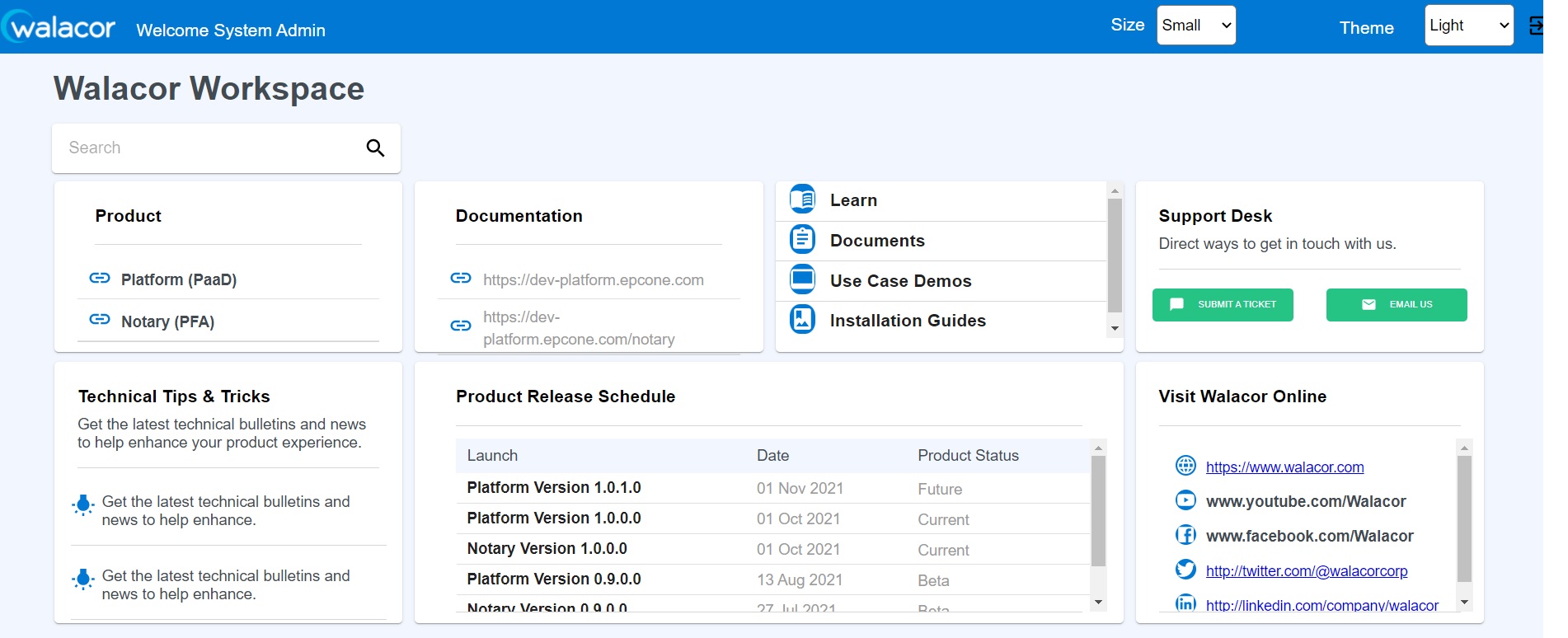The image size is (1568, 638).
Task: Click the Walacor logo
Action: [x=59, y=27]
